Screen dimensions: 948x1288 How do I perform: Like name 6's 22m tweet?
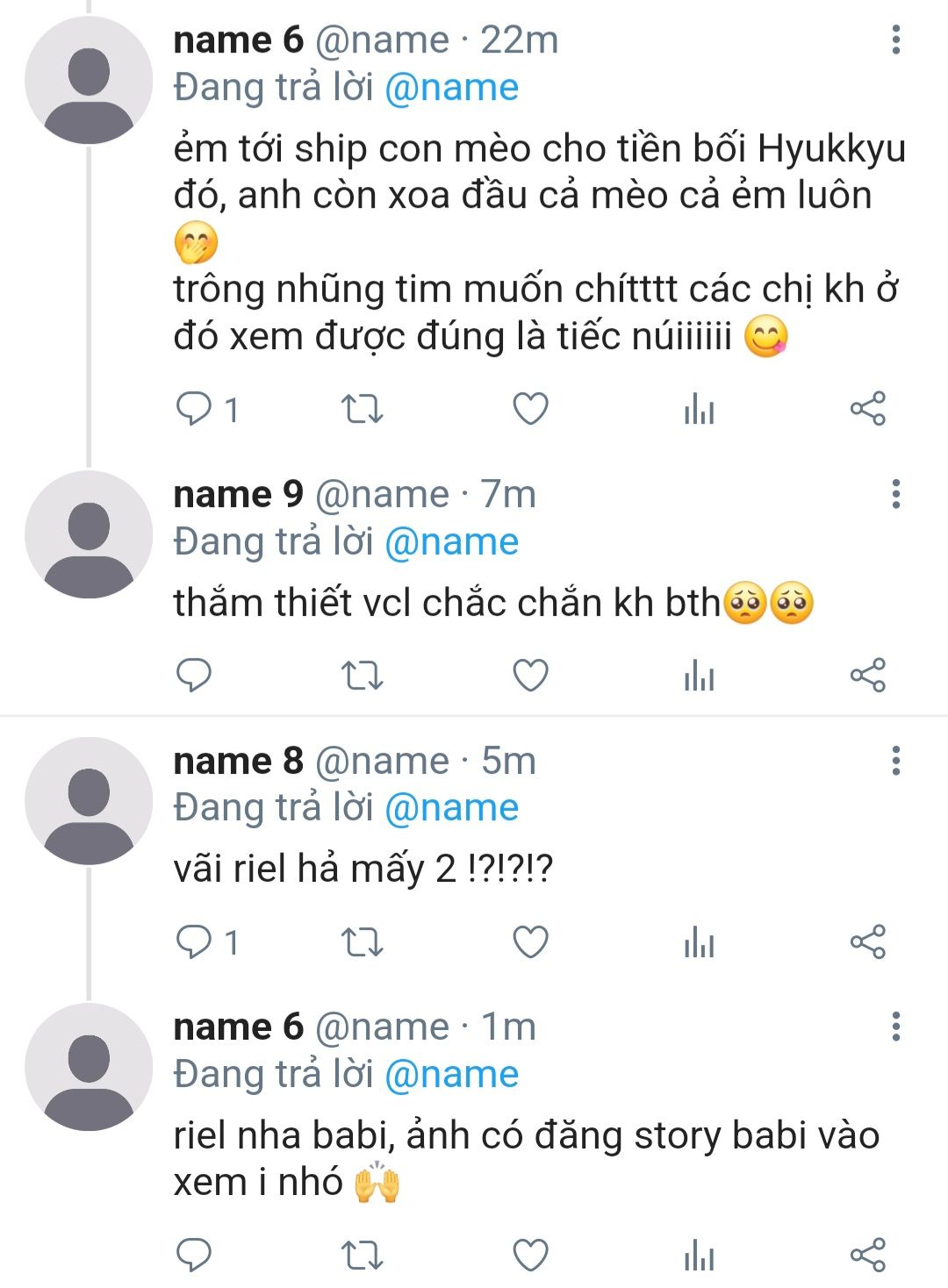pos(530,409)
